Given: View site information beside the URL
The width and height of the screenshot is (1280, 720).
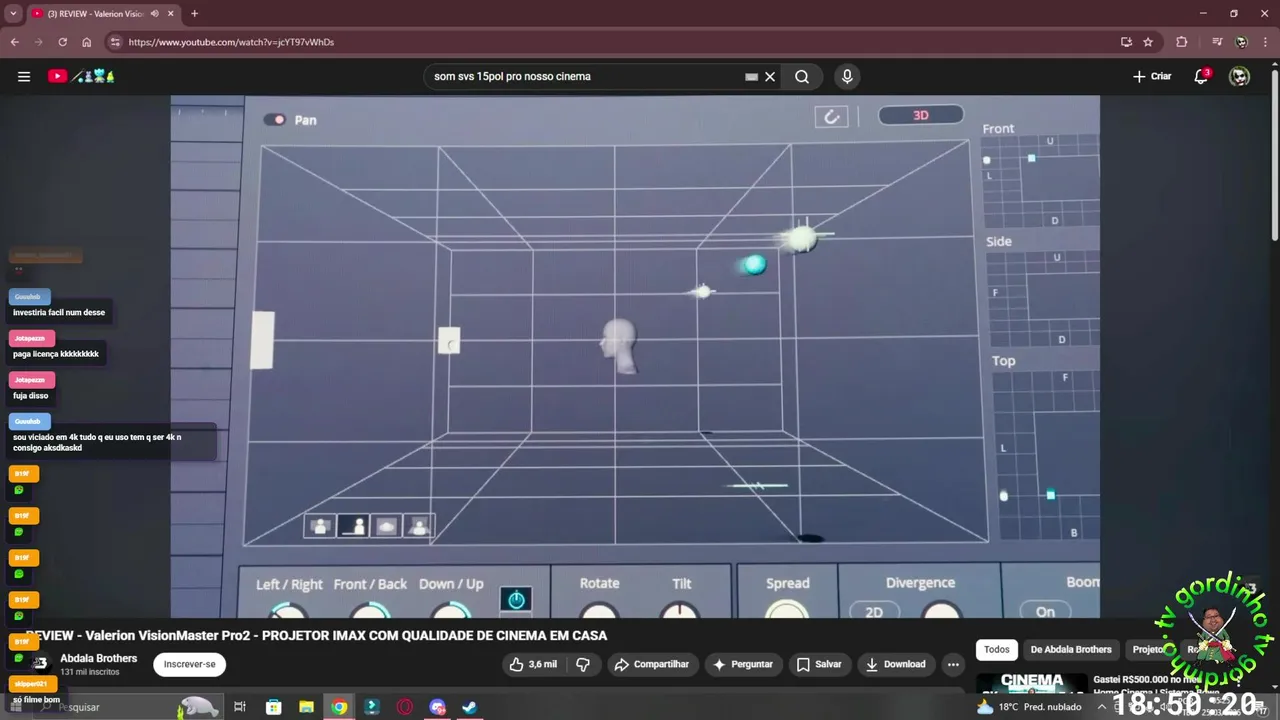Looking at the screenshot, I should point(115,42).
